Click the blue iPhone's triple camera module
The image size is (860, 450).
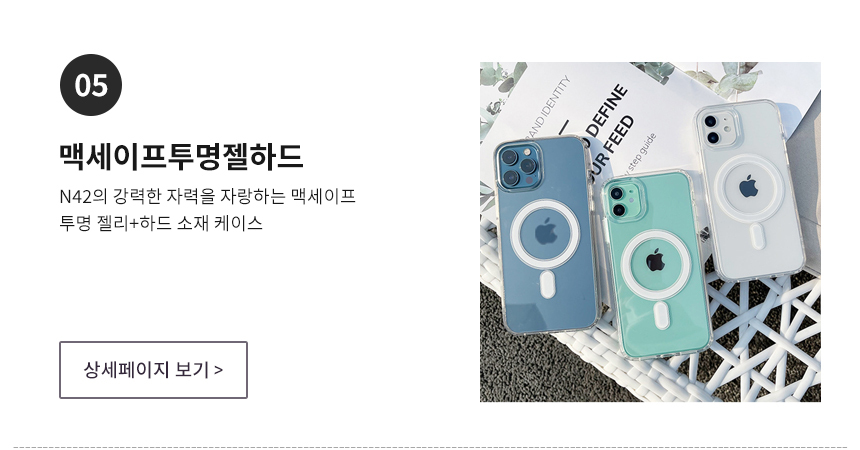tap(518, 165)
